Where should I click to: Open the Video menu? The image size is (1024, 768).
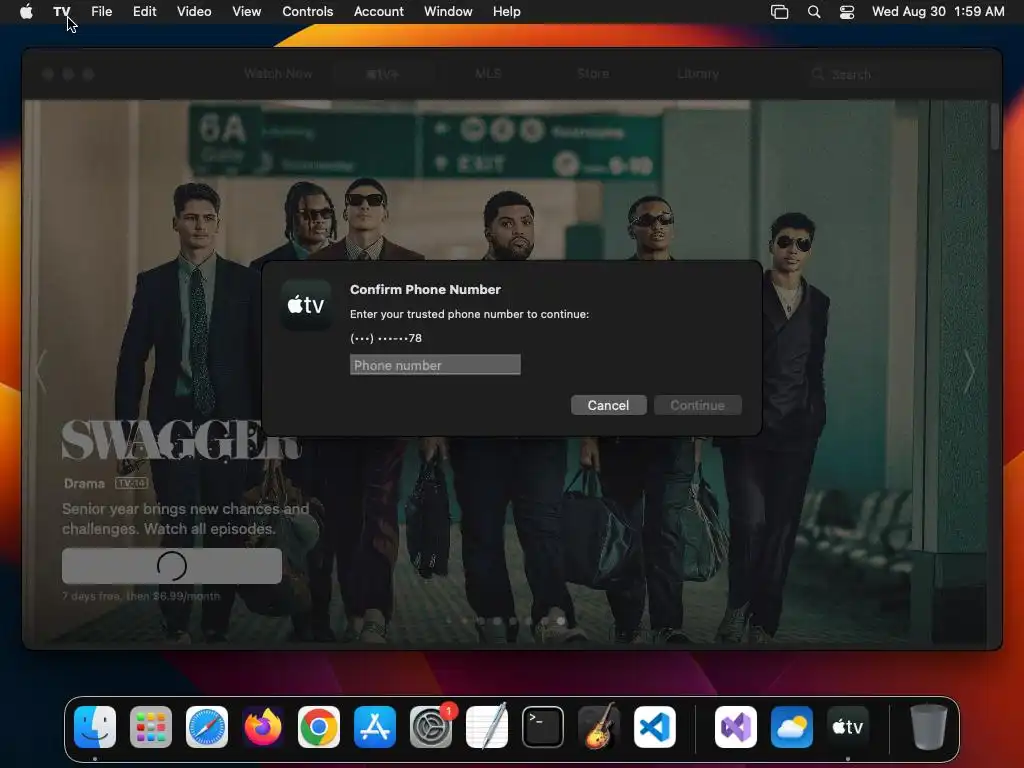click(x=194, y=11)
